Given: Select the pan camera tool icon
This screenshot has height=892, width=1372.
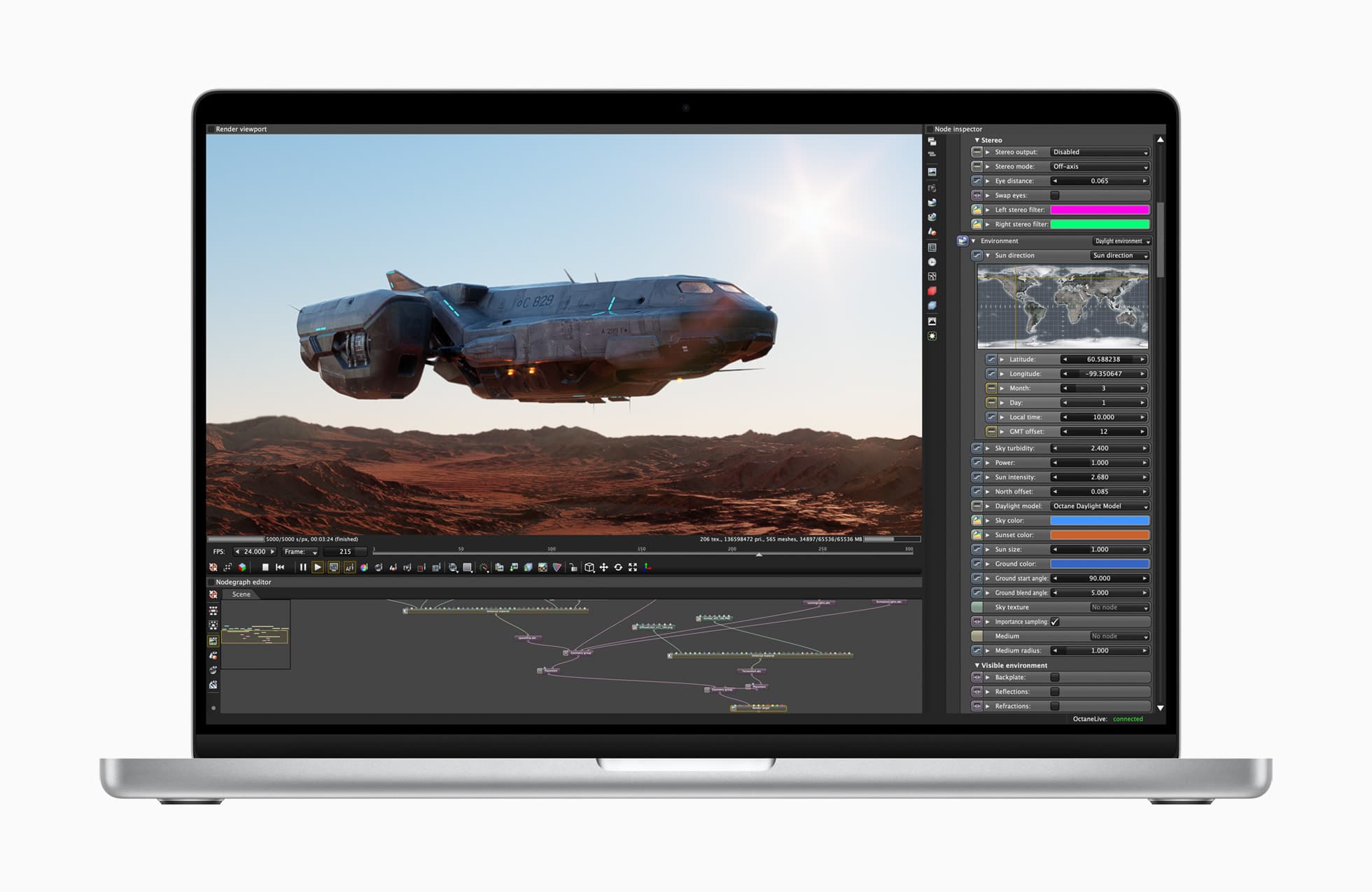Looking at the screenshot, I should coord(605,567).
